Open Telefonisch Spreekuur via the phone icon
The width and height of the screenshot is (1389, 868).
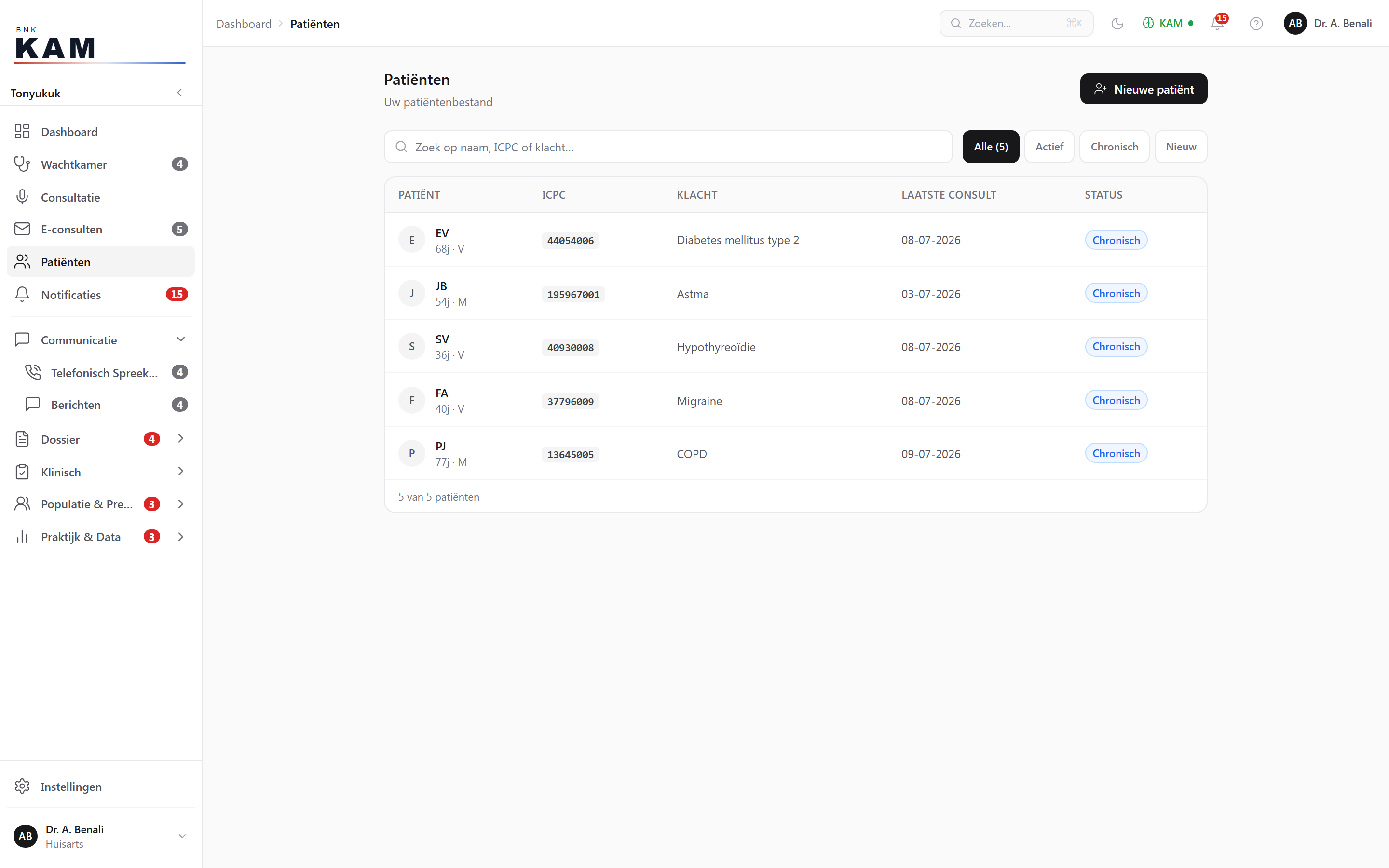33,372
